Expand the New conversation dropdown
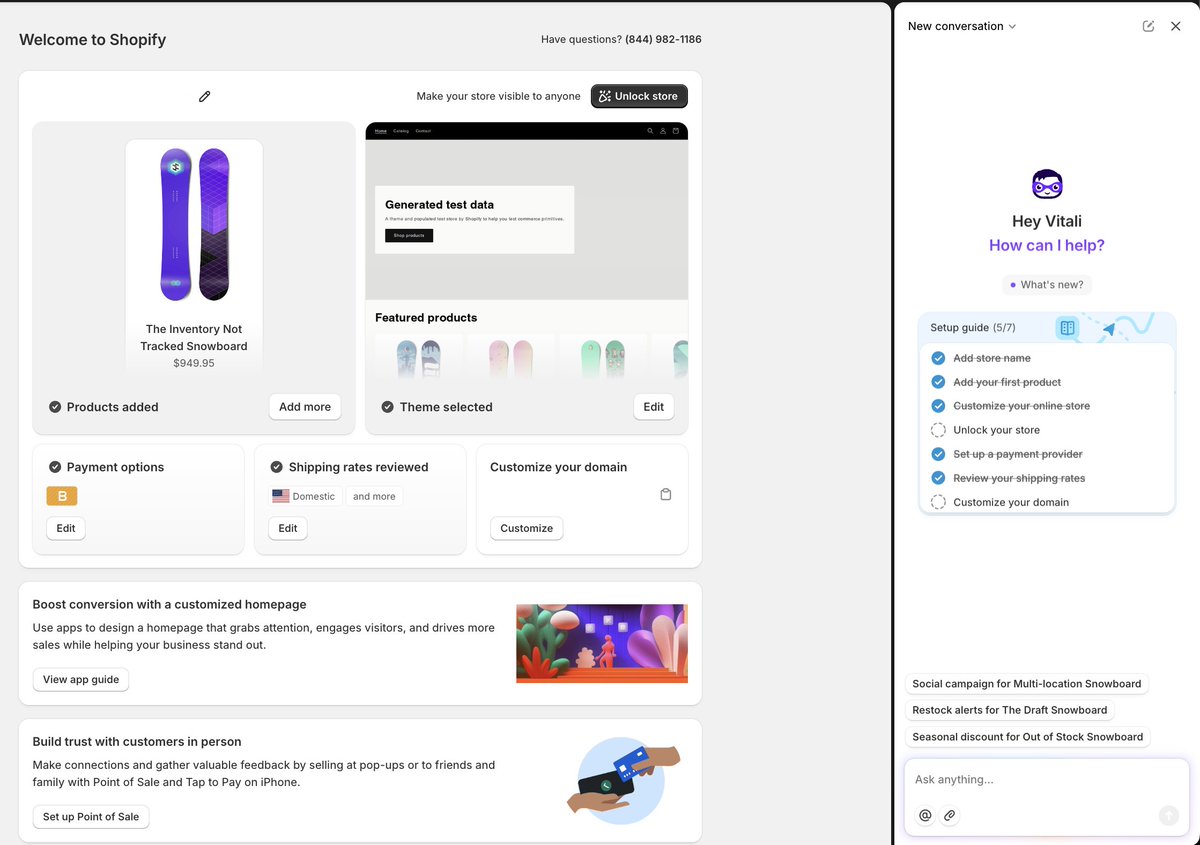 (962, 26)
